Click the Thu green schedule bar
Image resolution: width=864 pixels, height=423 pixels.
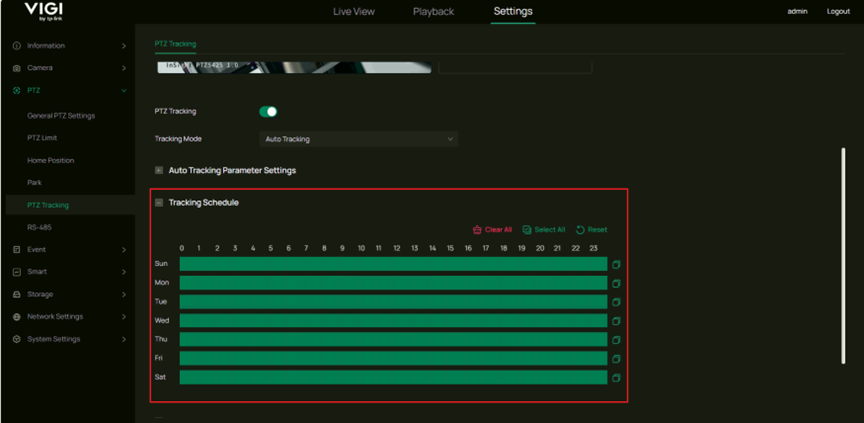(393, 339)
